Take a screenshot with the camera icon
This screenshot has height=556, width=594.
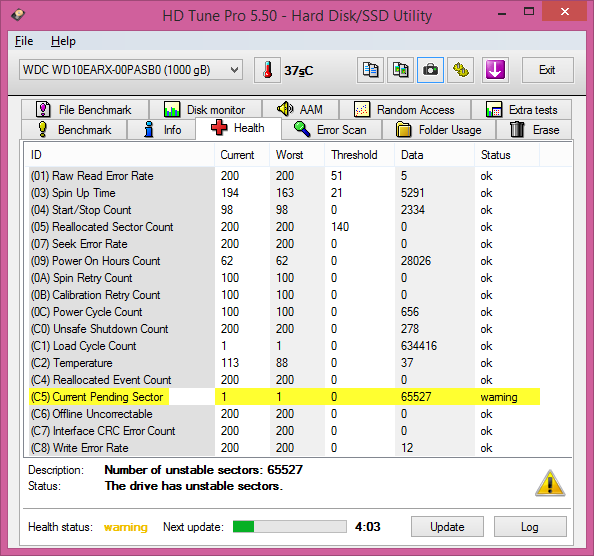[x=430, y=70]
